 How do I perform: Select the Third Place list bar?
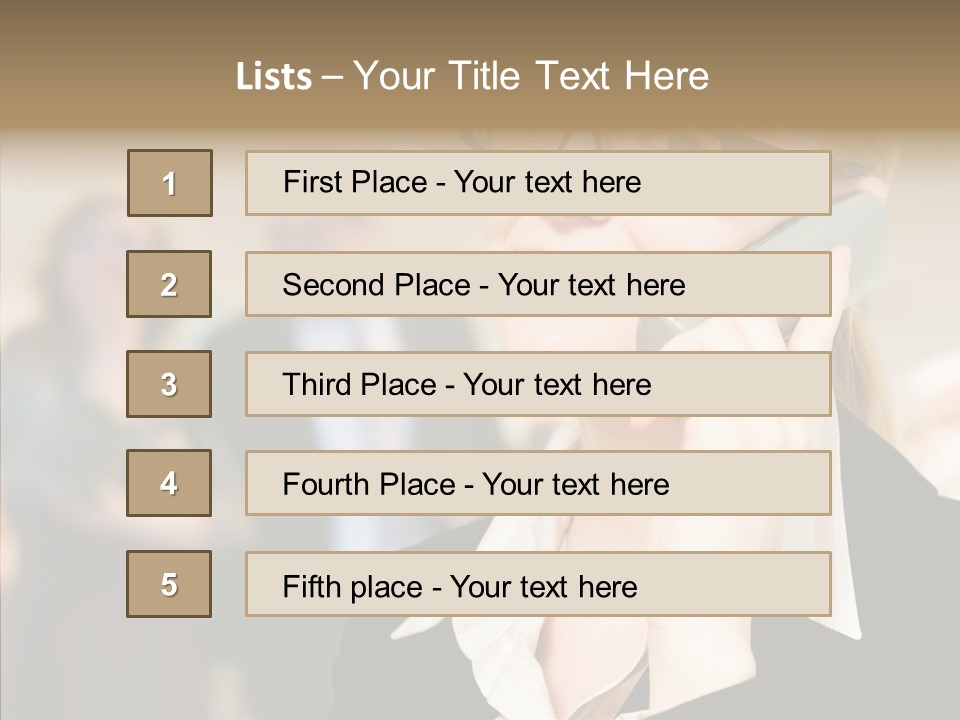538,384
